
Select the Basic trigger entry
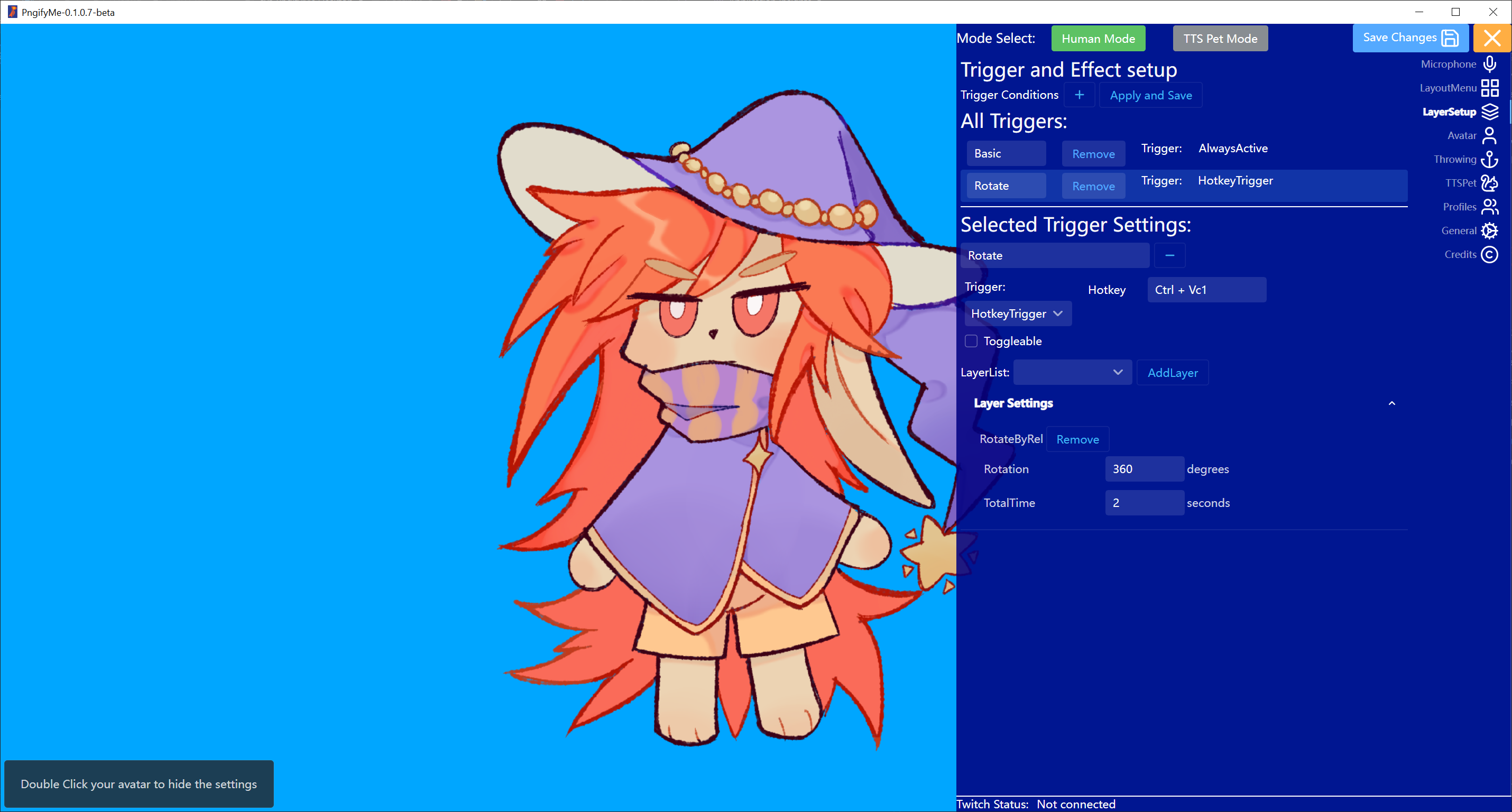[x=1006, y=153]
